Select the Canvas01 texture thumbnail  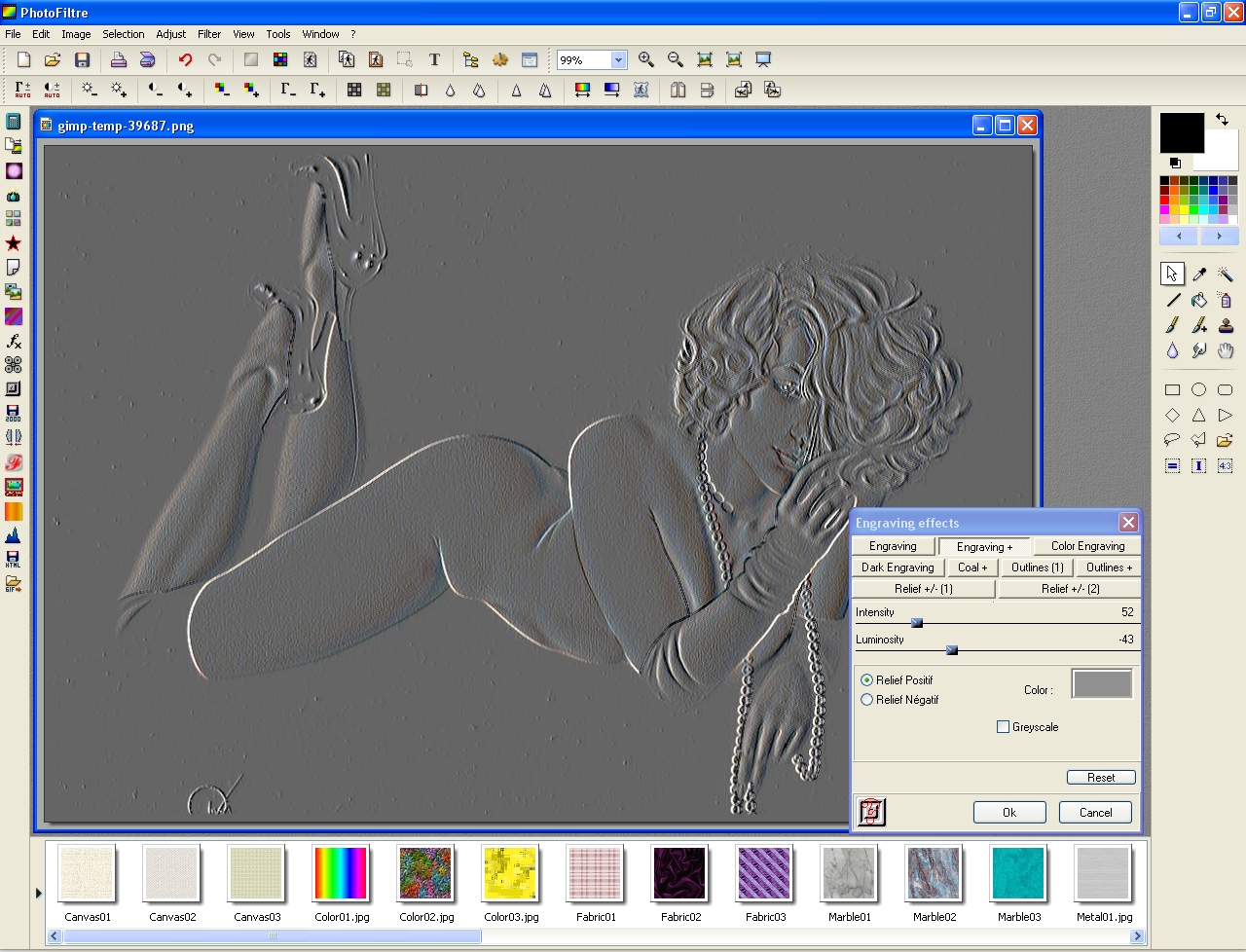87,873
